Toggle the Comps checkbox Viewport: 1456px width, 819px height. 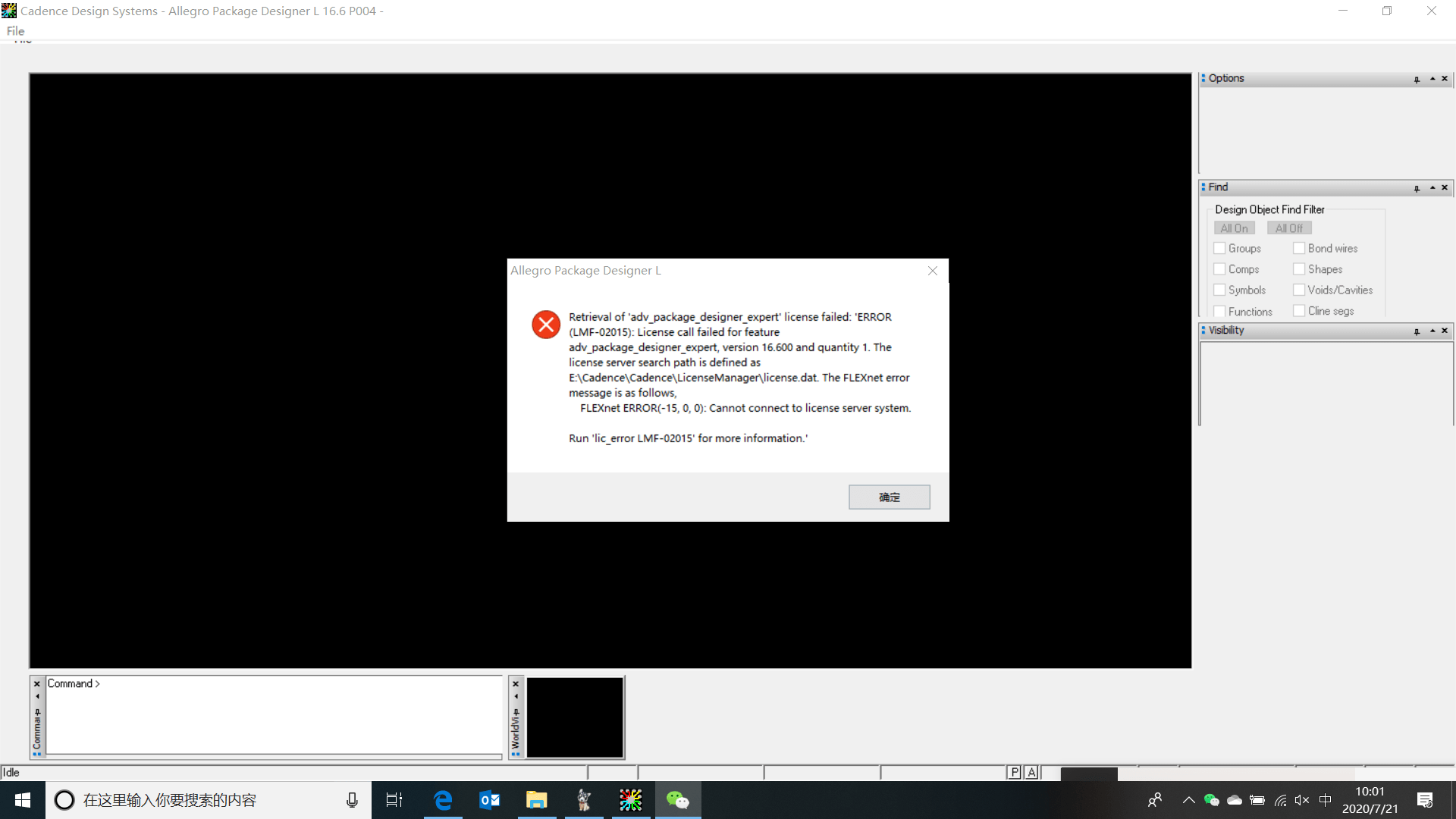click(x=1219, y=269)
